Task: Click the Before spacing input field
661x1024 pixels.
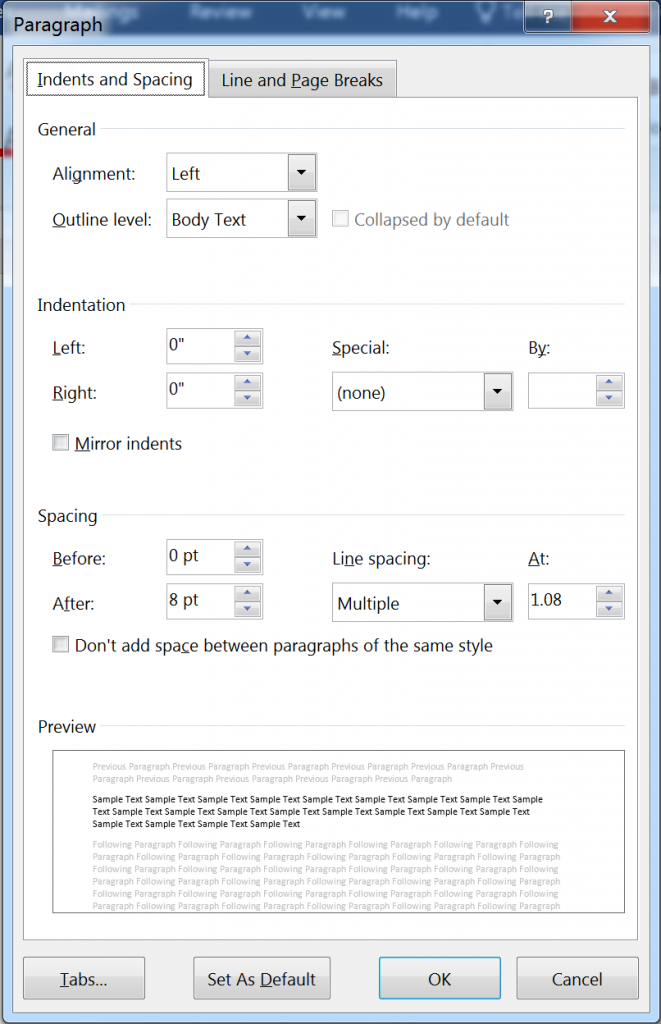Action: click(201, 556)
